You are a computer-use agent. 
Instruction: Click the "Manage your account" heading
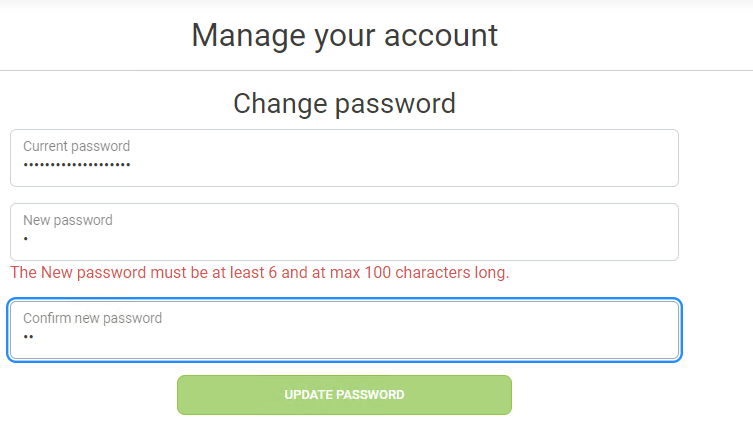[x=344, y=36]
